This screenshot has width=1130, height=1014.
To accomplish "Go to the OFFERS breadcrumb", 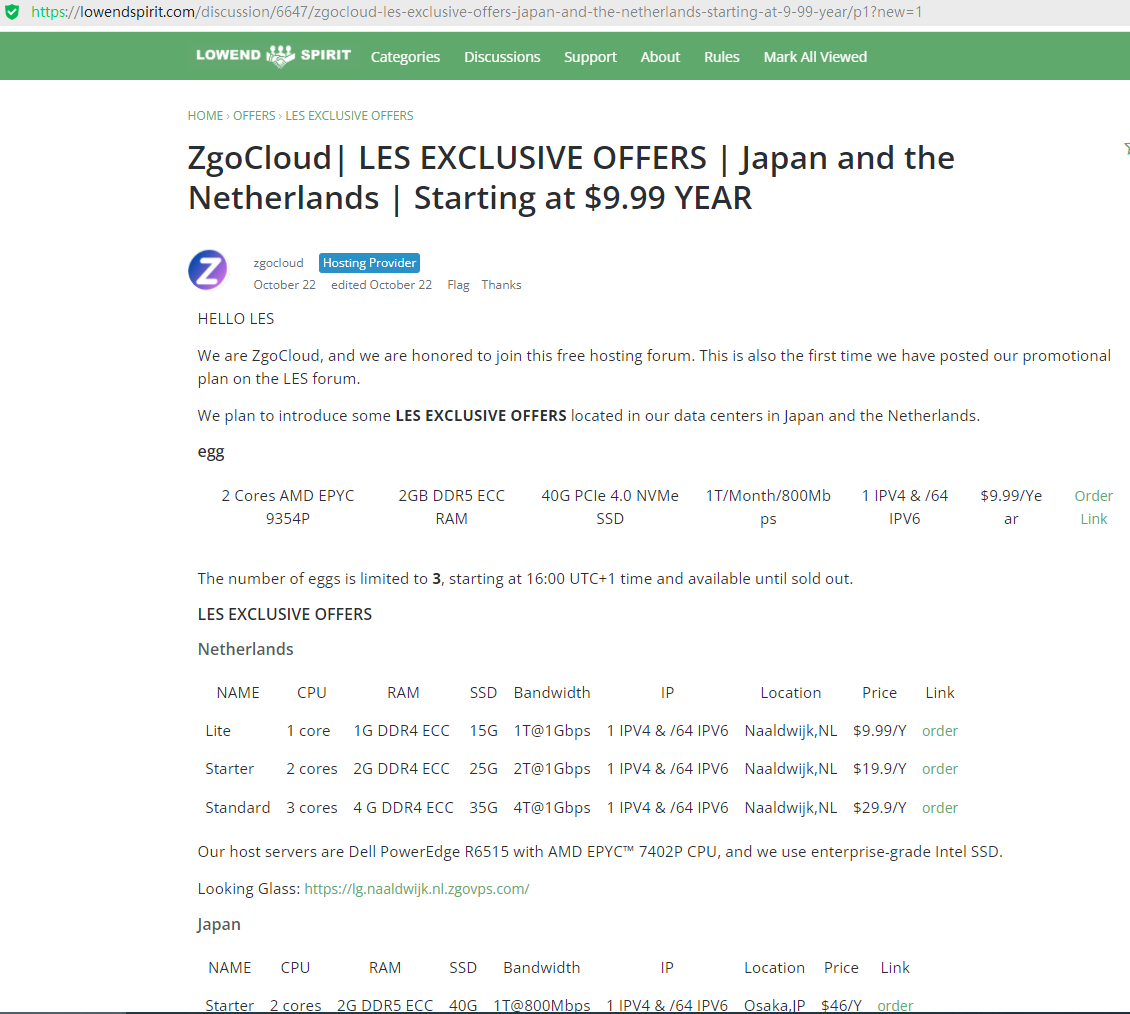I will (254, 115).
